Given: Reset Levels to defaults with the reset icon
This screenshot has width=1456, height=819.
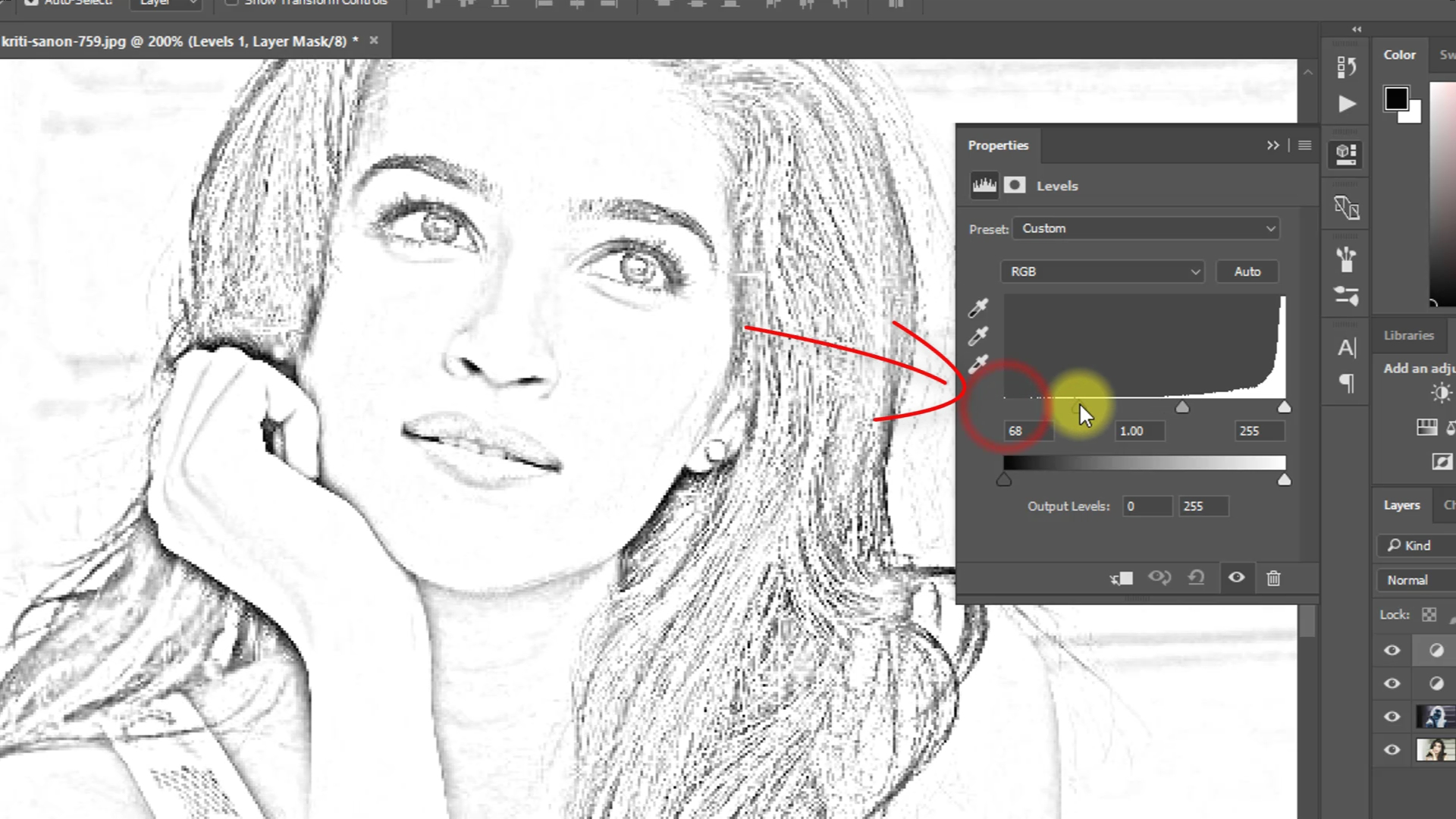Looking at the screenshot, I should point(1196,578).
